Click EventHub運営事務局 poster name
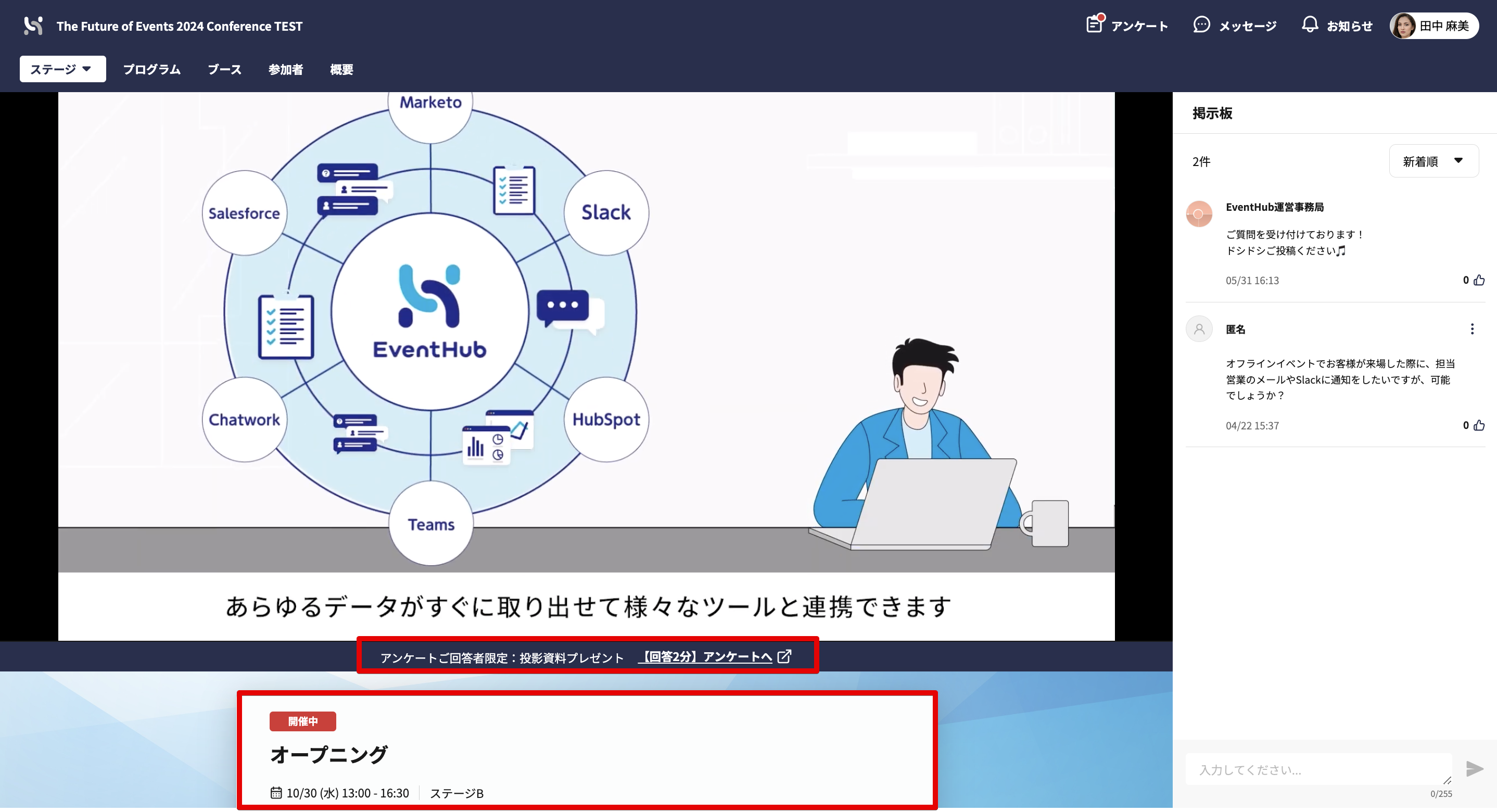Viewport: 1497px width, 812px height. coord(1274,207)
